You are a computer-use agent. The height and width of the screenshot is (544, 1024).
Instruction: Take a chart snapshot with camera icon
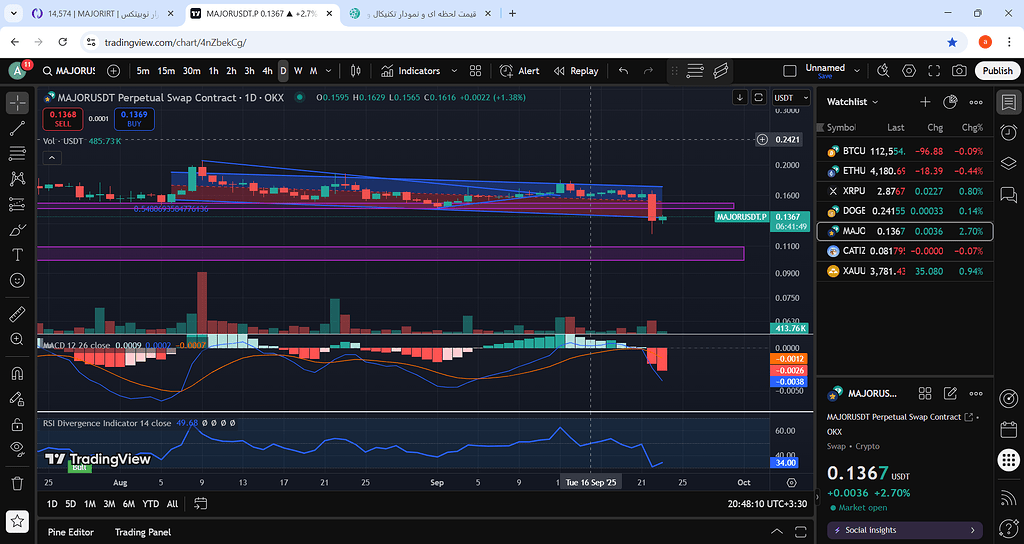(959, 71)
